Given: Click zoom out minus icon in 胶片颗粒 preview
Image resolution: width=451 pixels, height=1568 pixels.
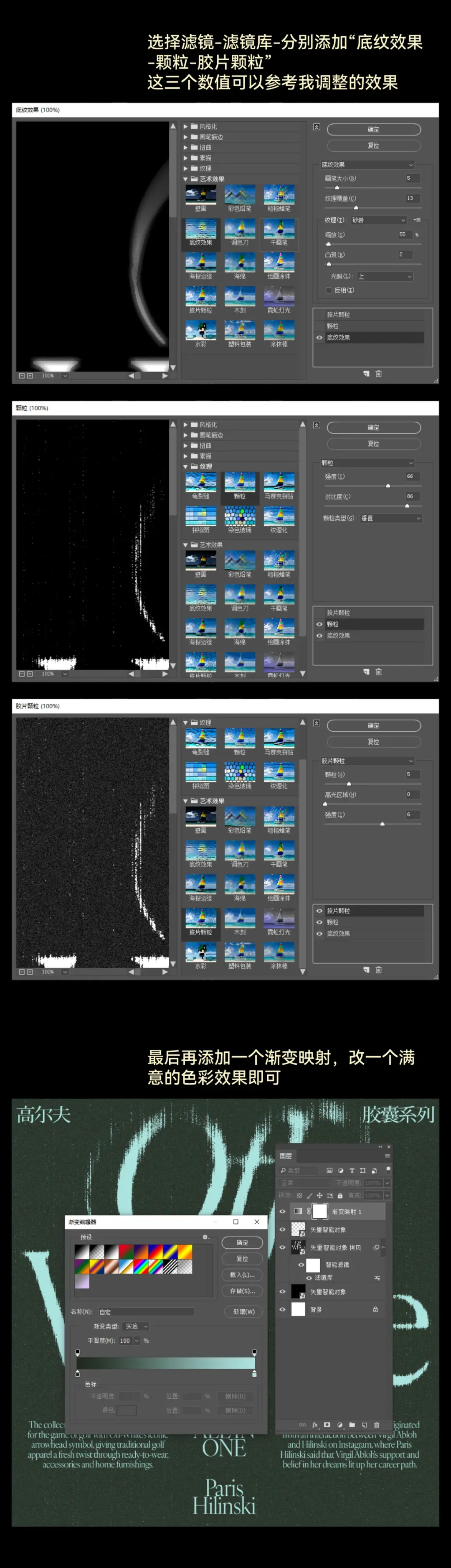Looking at the screenshot, I should point(22,972).
